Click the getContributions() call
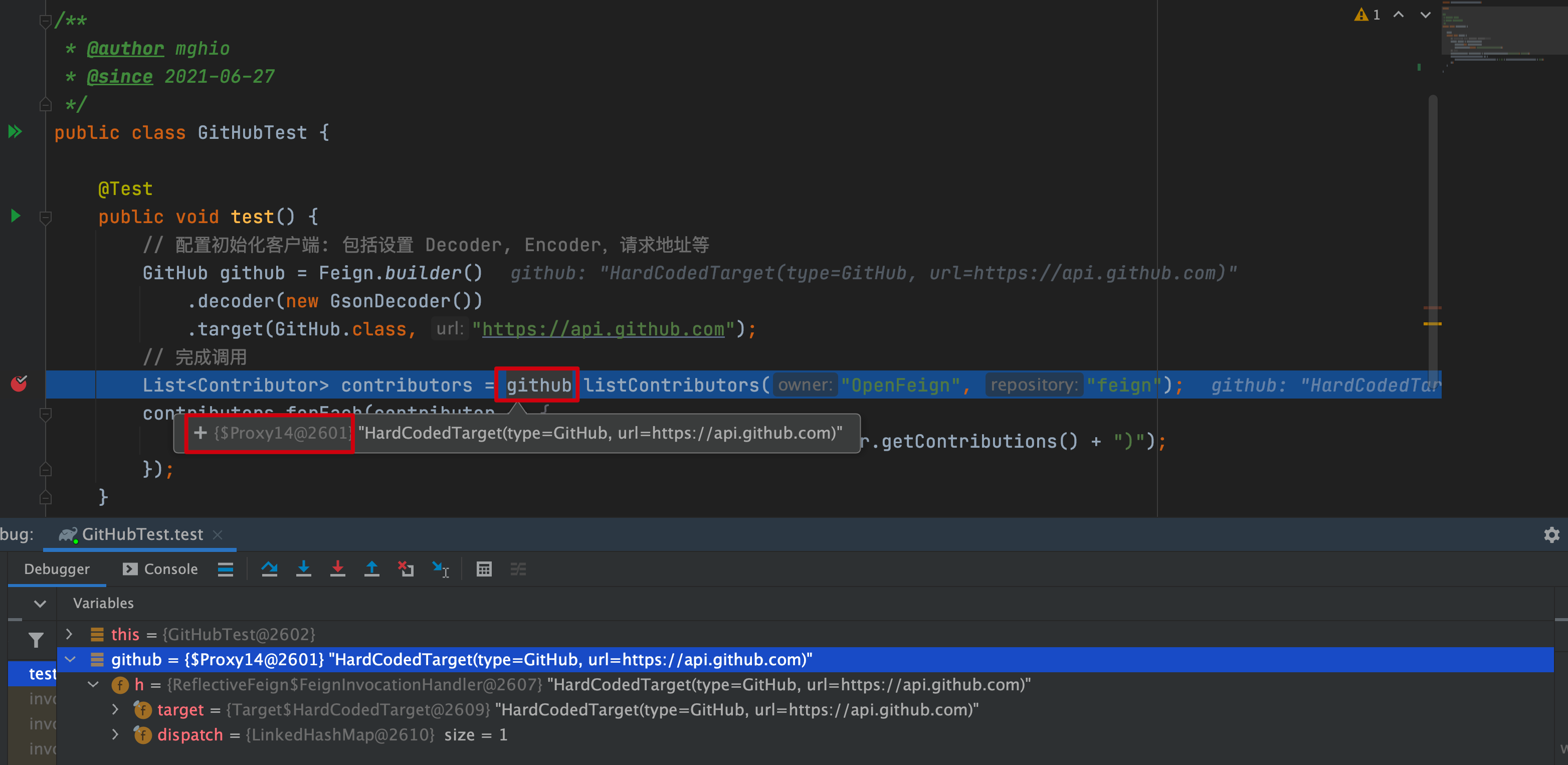Screen dimensions: 1568x765 (979, 441)
